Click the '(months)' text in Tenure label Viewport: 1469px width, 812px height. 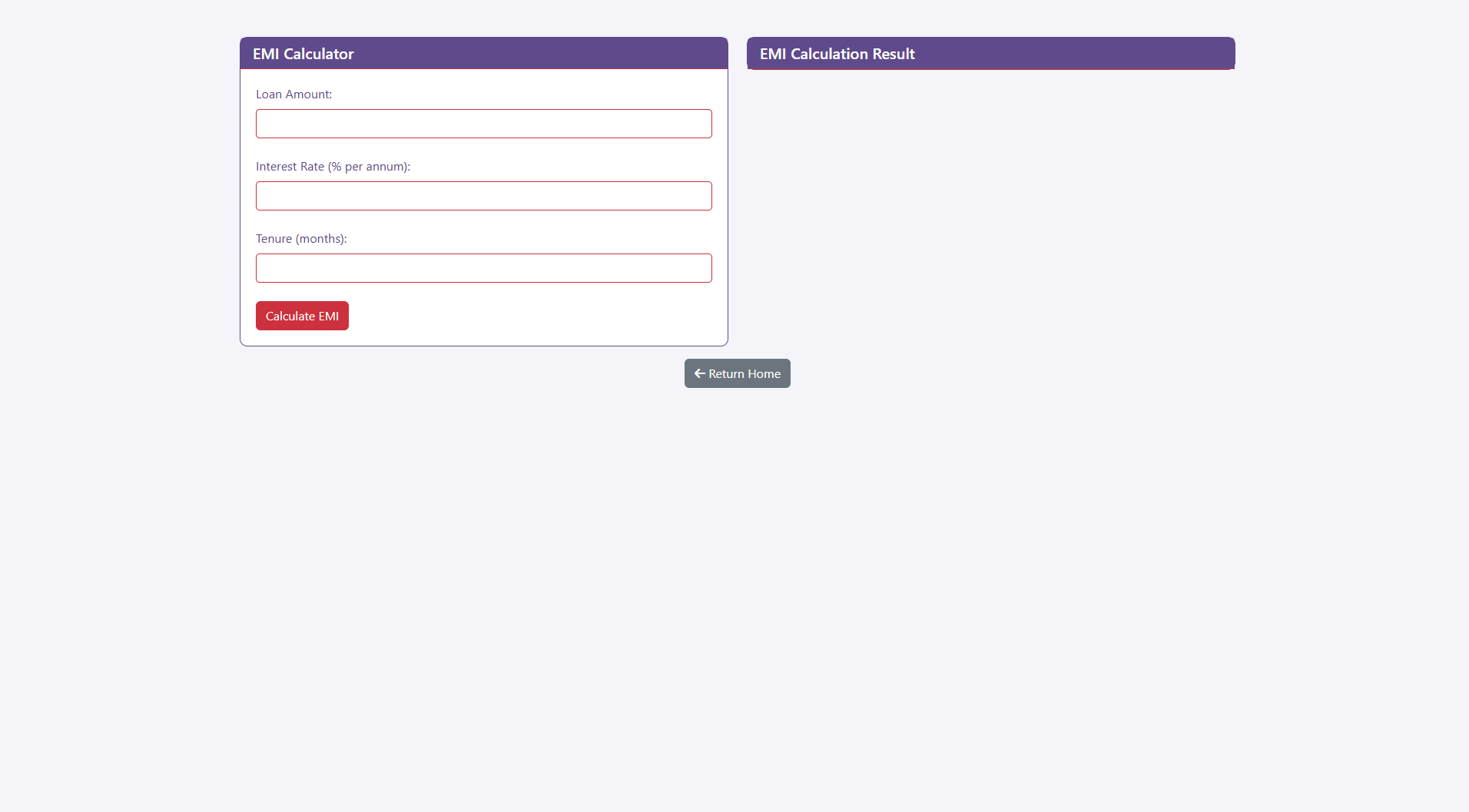(321, 239)
